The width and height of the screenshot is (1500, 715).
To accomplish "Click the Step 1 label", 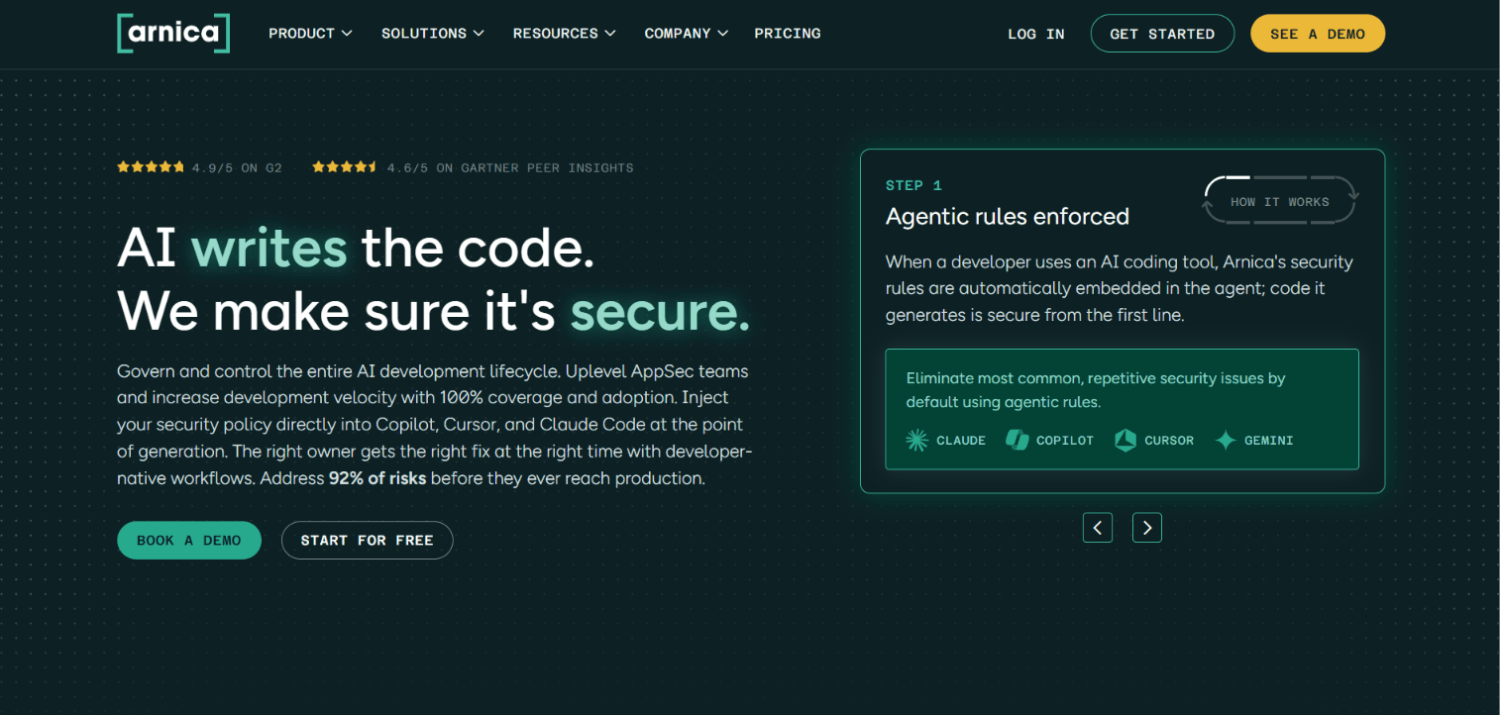I will point(914,185).
